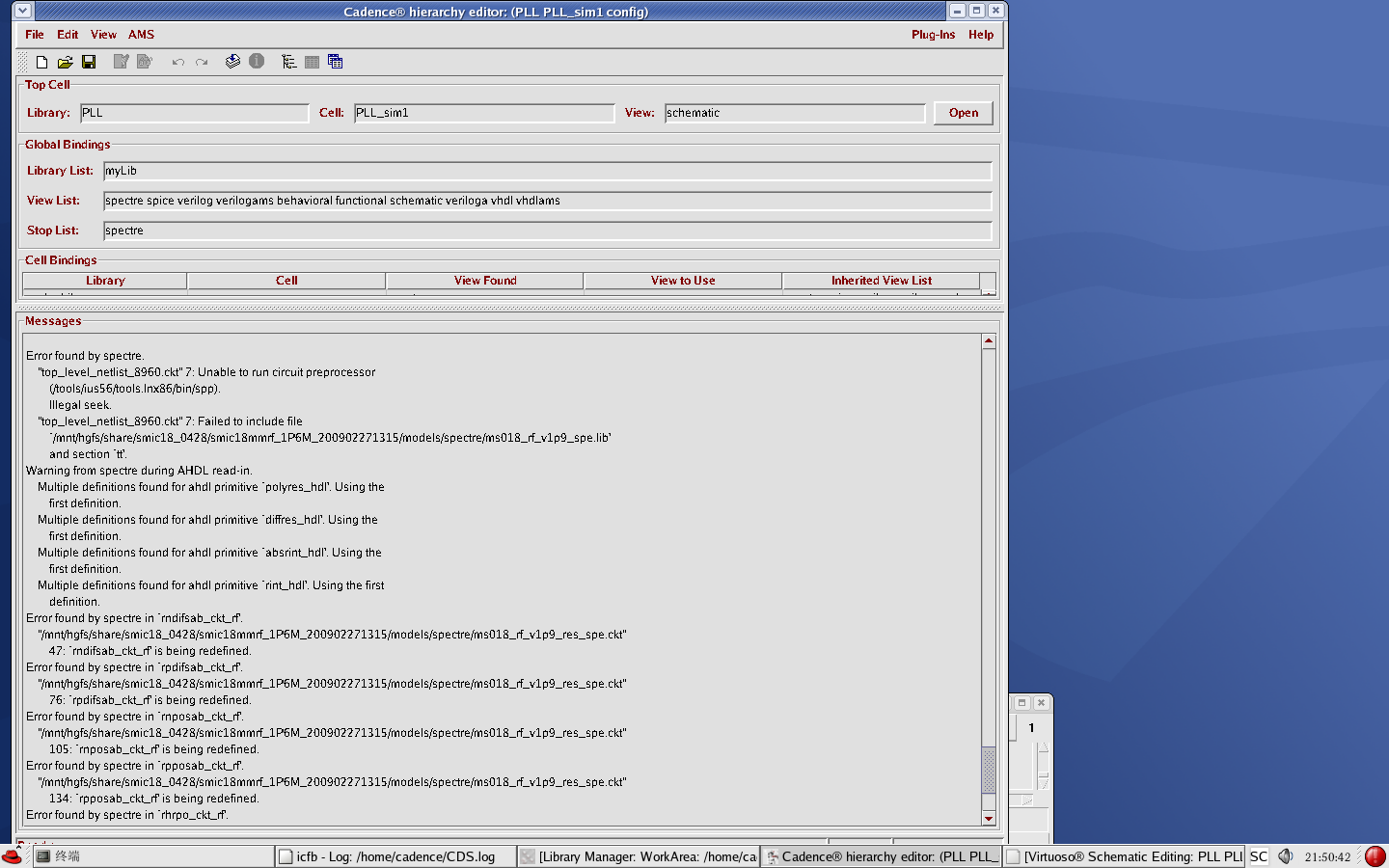
Task: Click the undo arrow in toolbar
Action: point(178,62)
